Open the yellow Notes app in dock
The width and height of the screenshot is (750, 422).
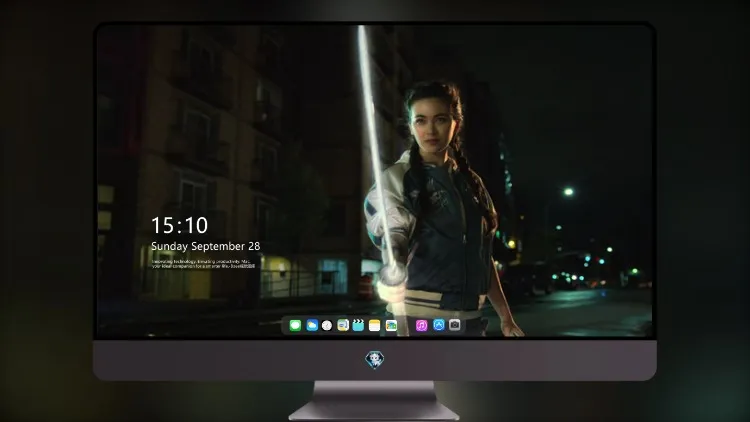point(375,326)
